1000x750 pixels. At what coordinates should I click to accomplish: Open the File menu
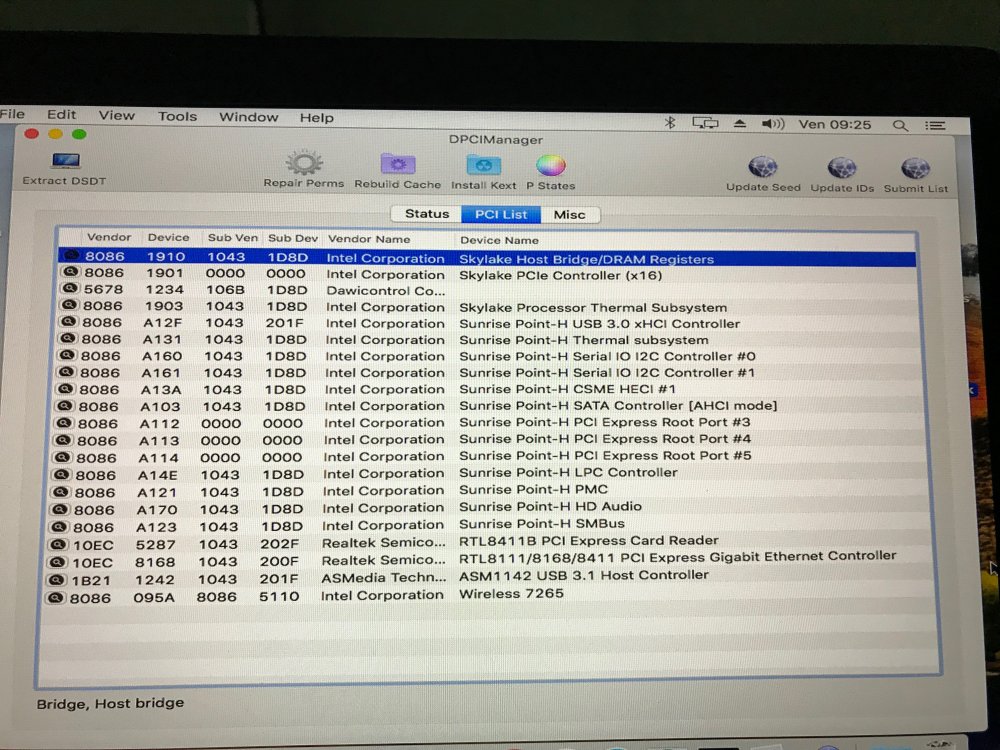[12, 114]
